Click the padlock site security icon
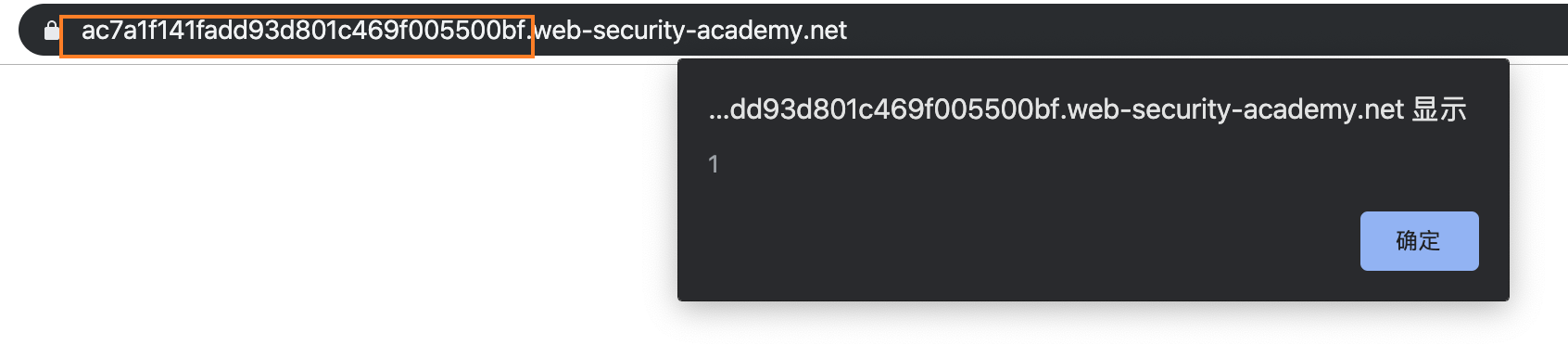The width and height of the screenshot is (1568, 345). tap(52, 31)
